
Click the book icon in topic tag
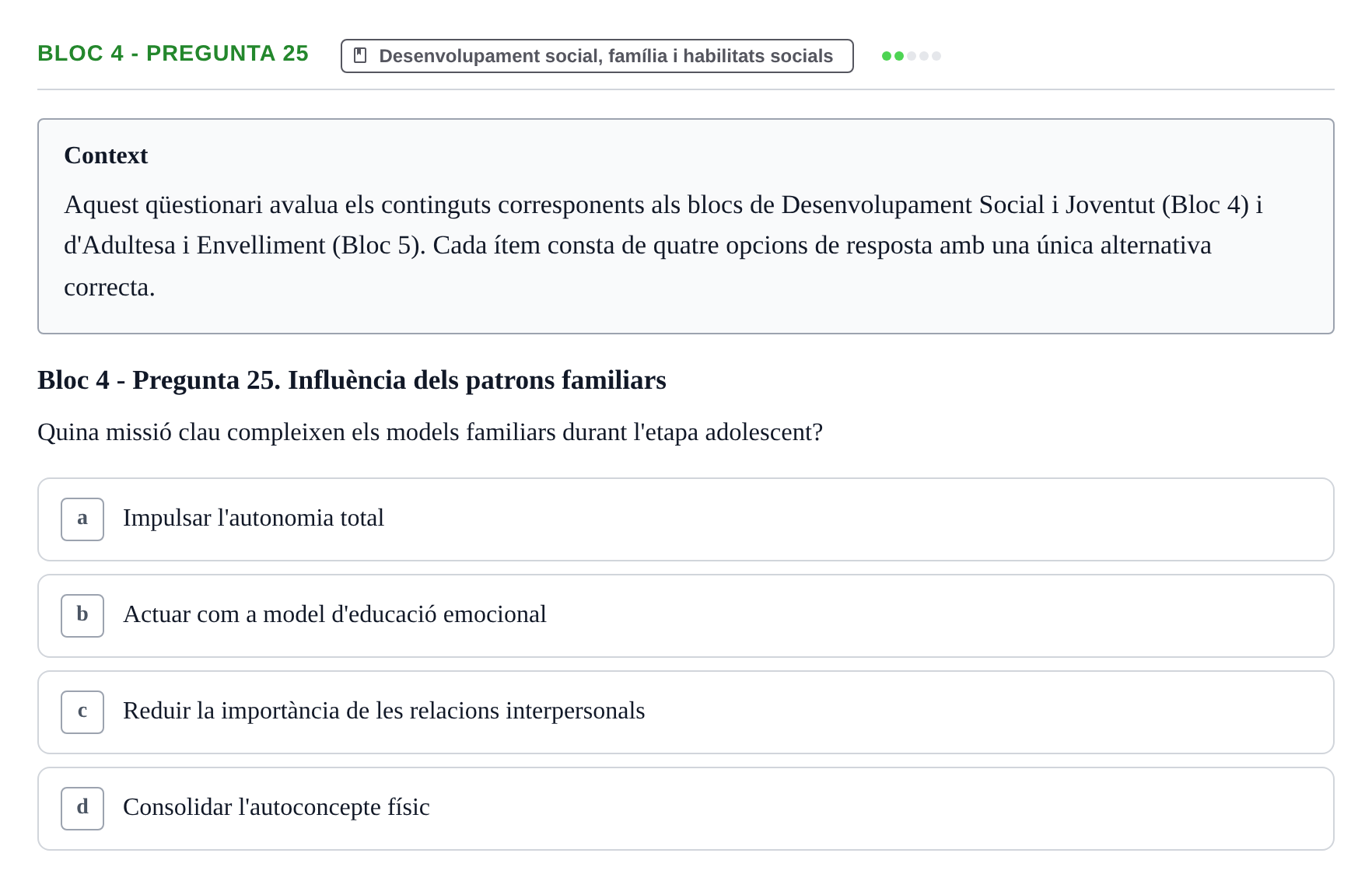[360, 55]
